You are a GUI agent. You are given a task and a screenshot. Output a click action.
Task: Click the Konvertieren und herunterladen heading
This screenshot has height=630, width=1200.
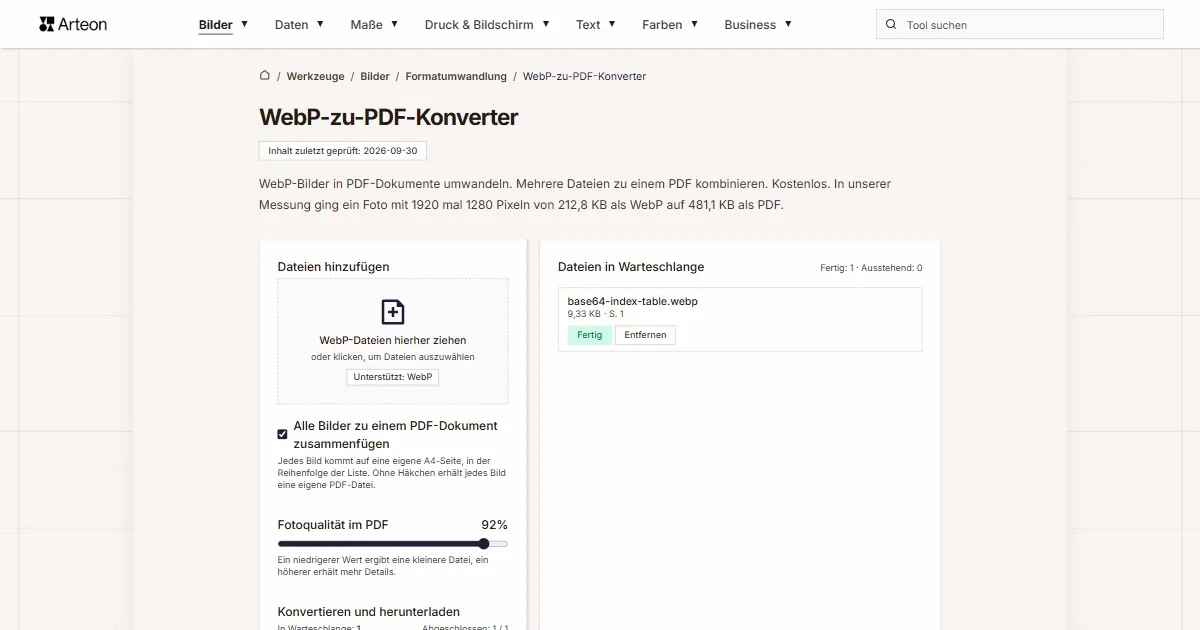tap(369, 611)
